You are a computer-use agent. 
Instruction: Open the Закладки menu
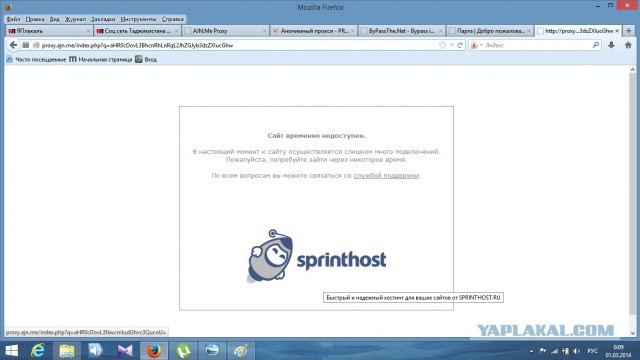(103, 19)
